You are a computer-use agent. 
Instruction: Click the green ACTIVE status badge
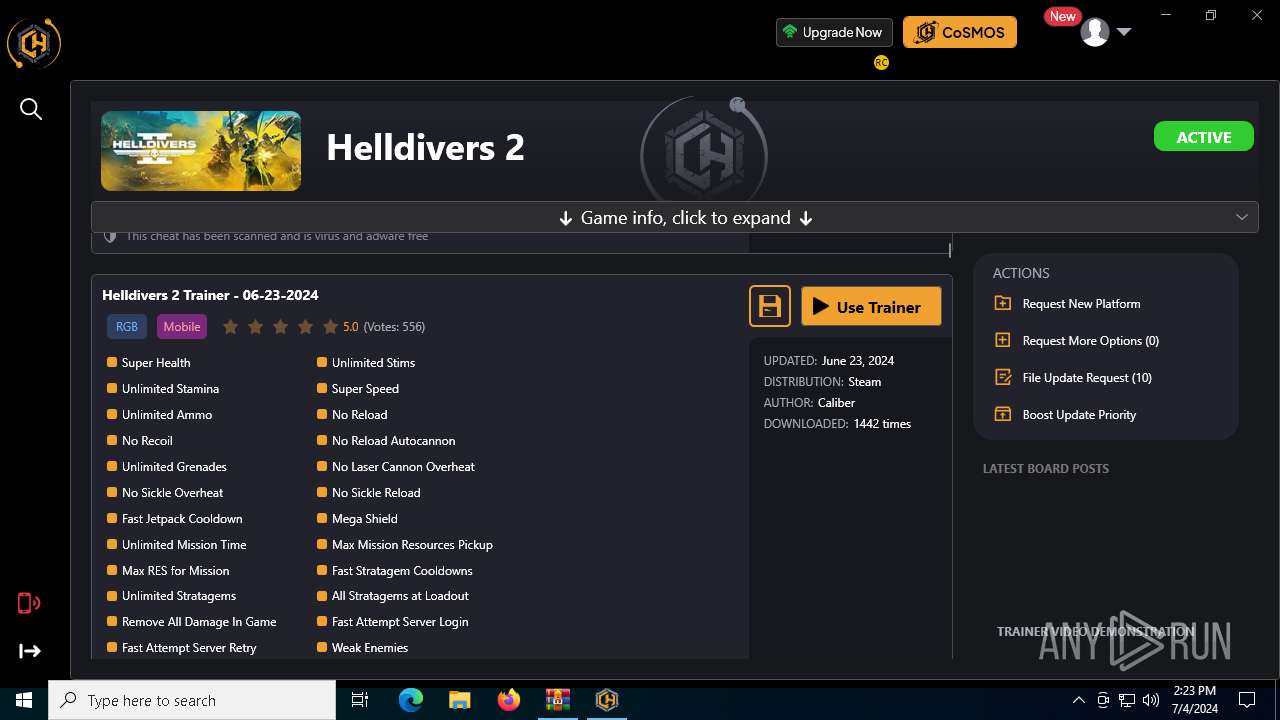pyautogui.click(x=1204, y=137)
